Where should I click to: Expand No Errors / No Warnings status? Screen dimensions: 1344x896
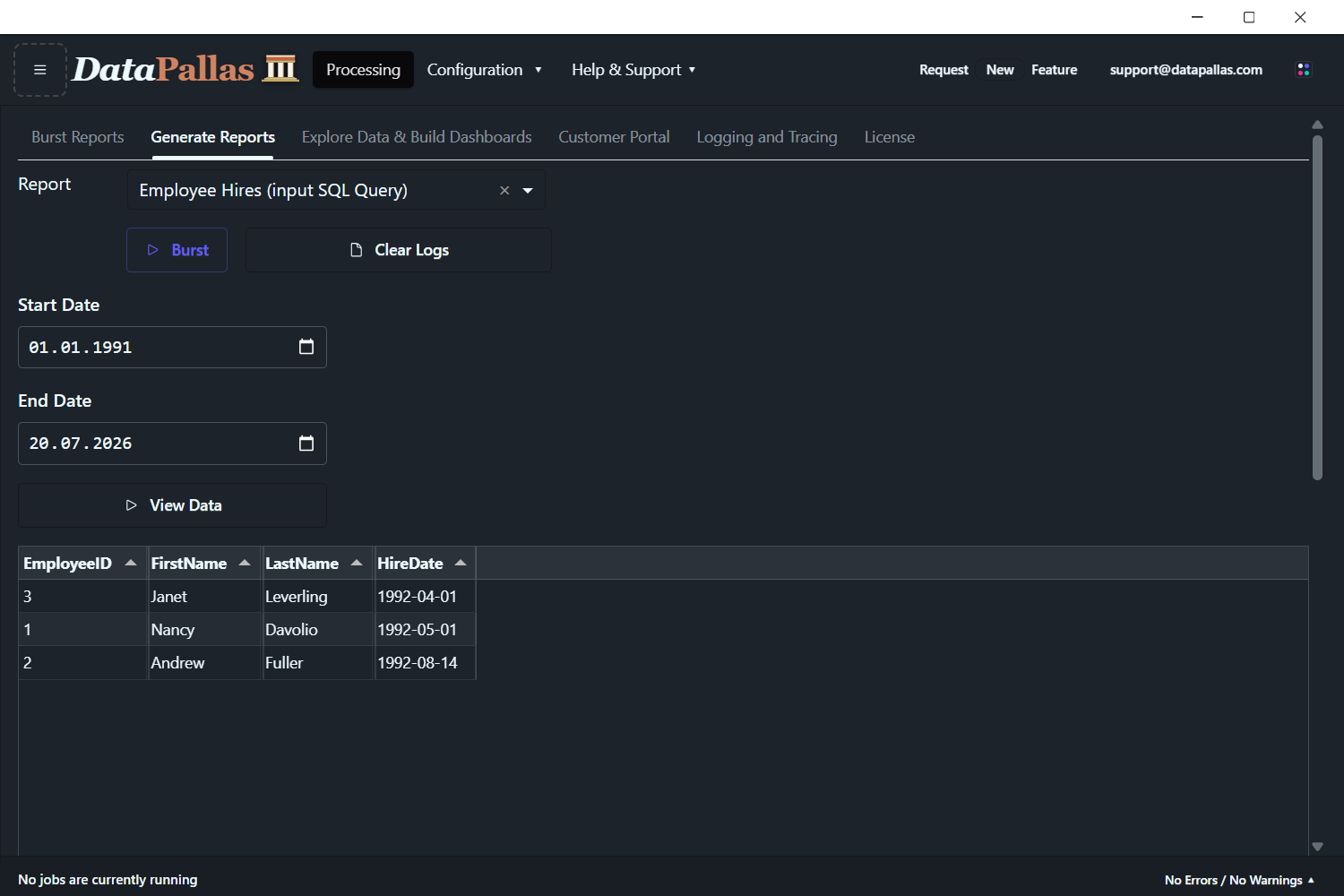click(1239, 880)
